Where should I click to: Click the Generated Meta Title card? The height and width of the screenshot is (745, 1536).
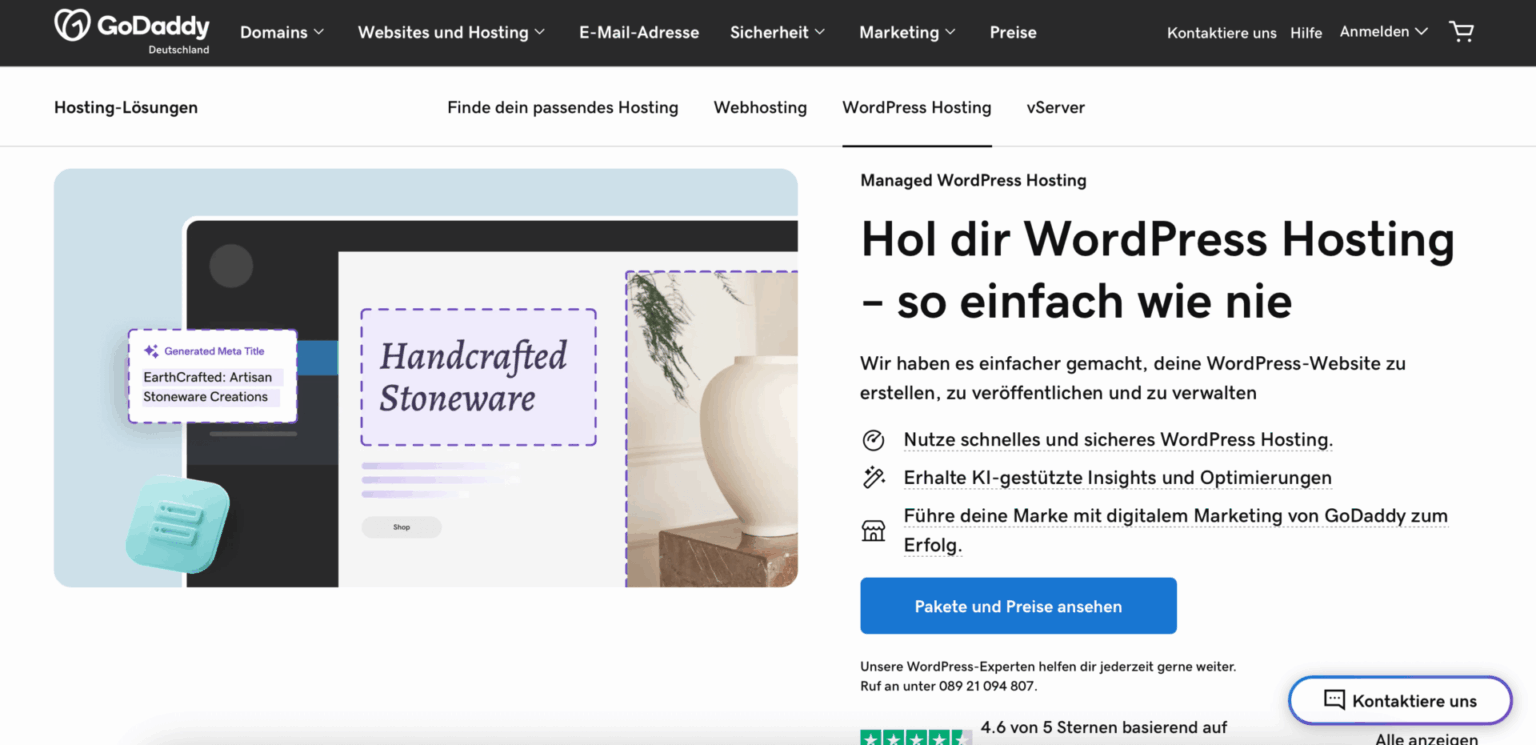(212, 376)
